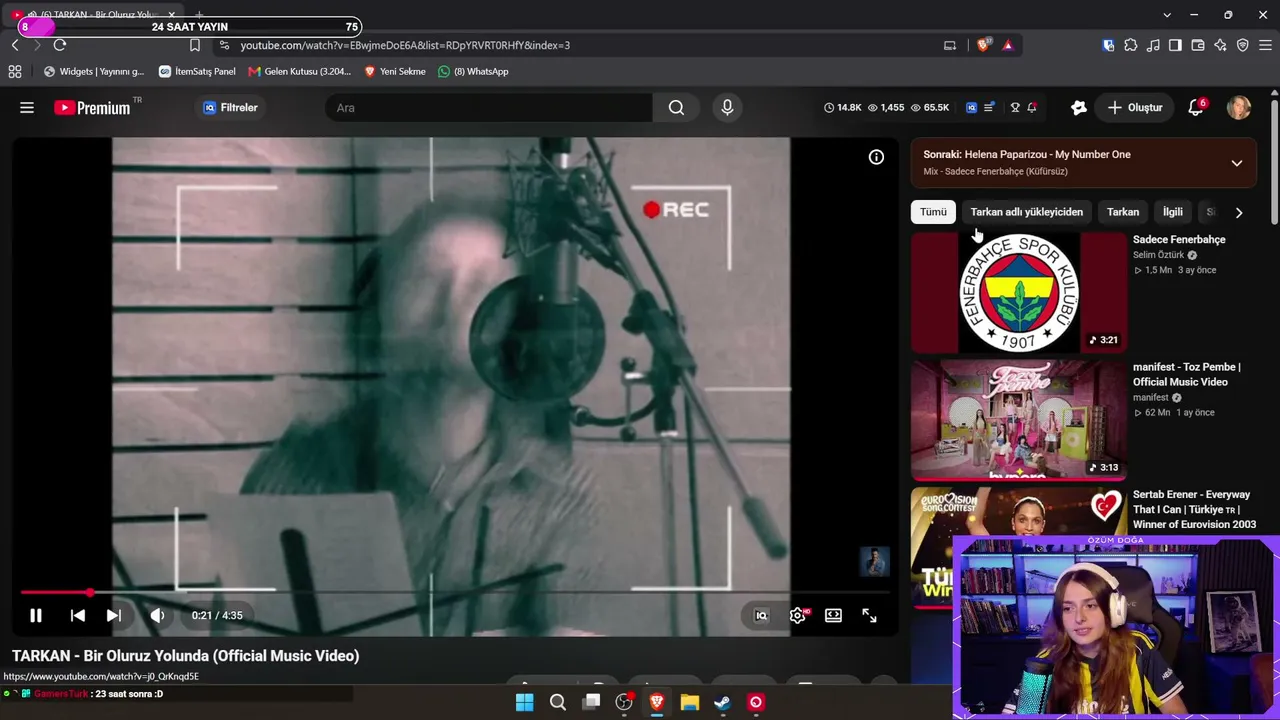
Task: Bookmark this page in the address bar
Action: 195,45
